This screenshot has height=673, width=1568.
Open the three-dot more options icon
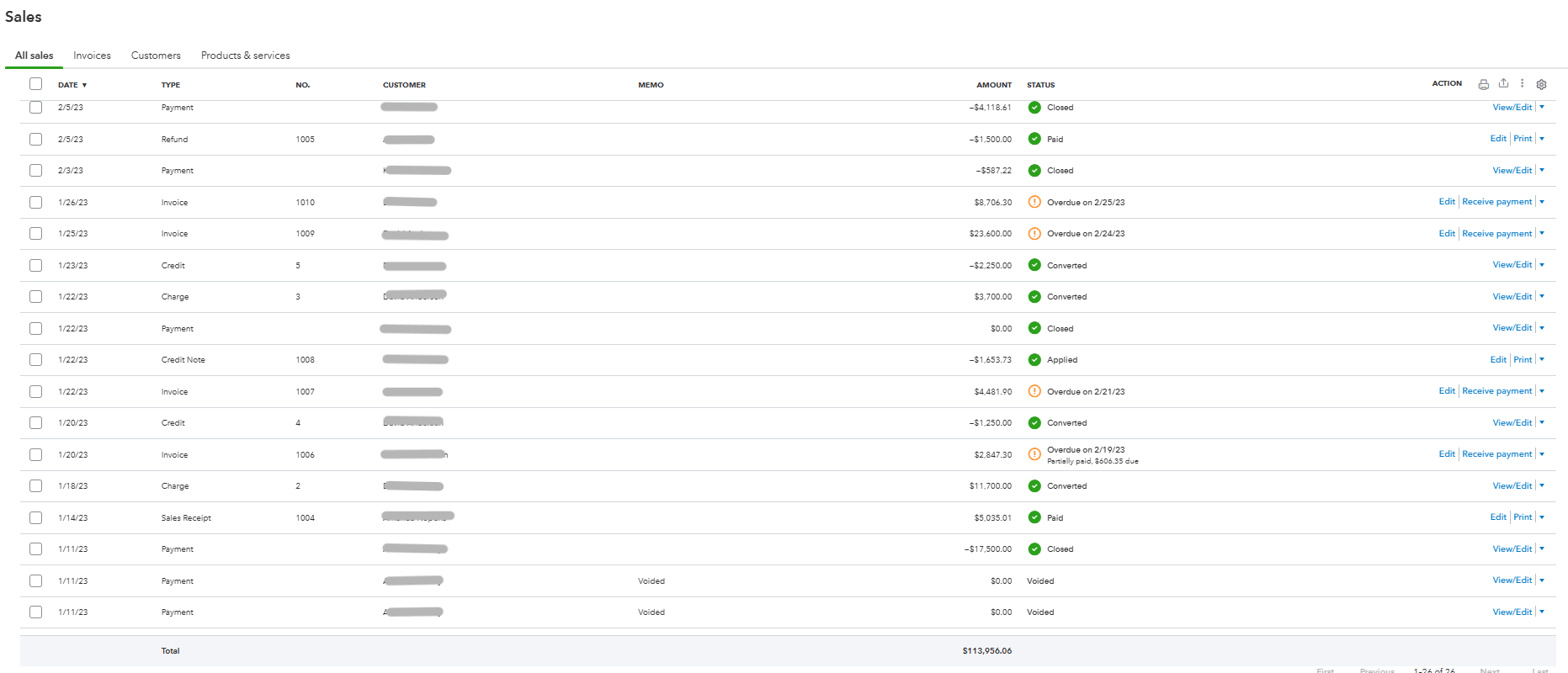(1522, 83)
